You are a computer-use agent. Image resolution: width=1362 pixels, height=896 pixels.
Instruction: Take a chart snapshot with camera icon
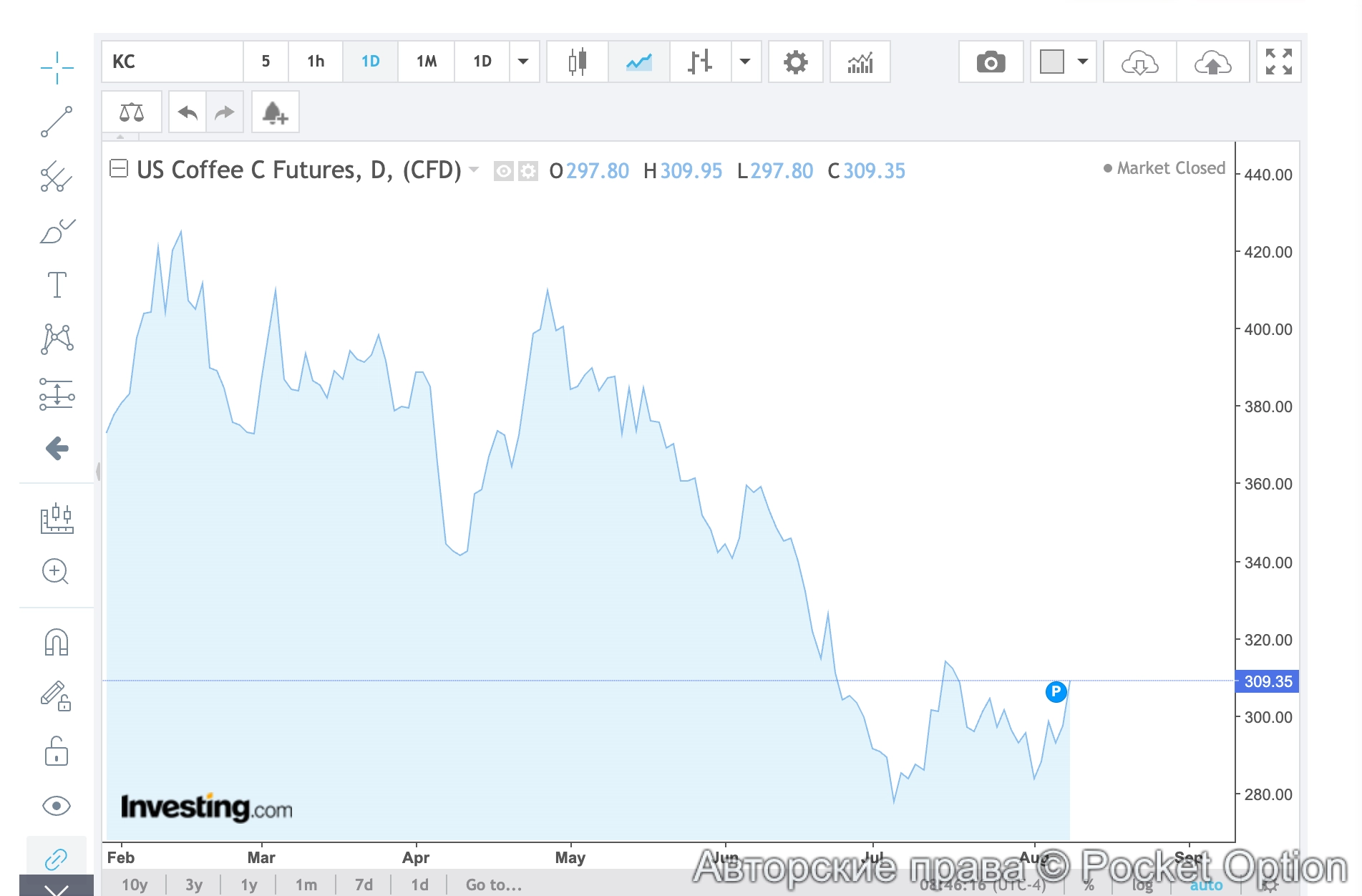coord(991,62)
